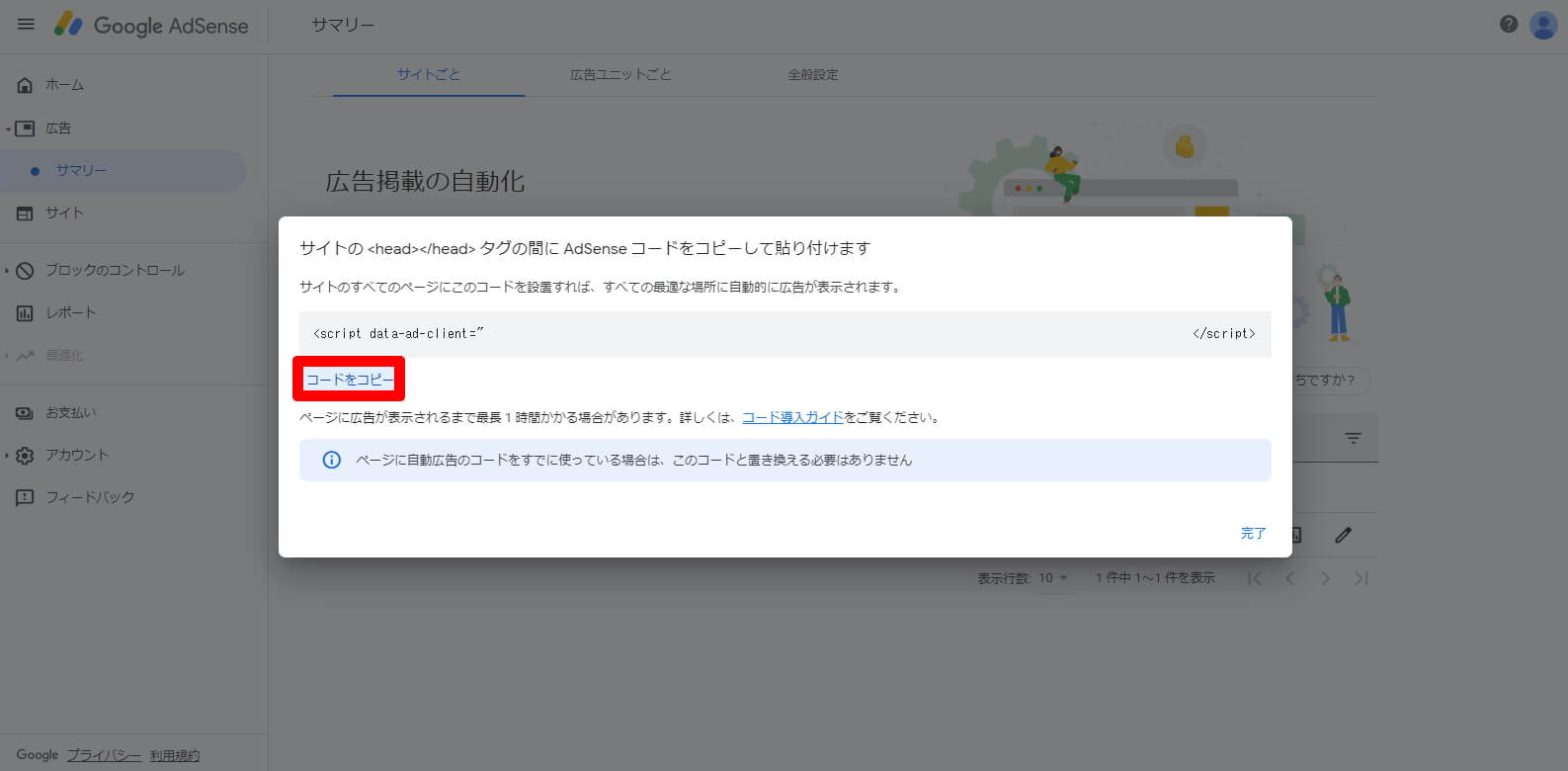Click the AdSense script code box
This screenshot has height=771, width=1568.
pos(784,334)
